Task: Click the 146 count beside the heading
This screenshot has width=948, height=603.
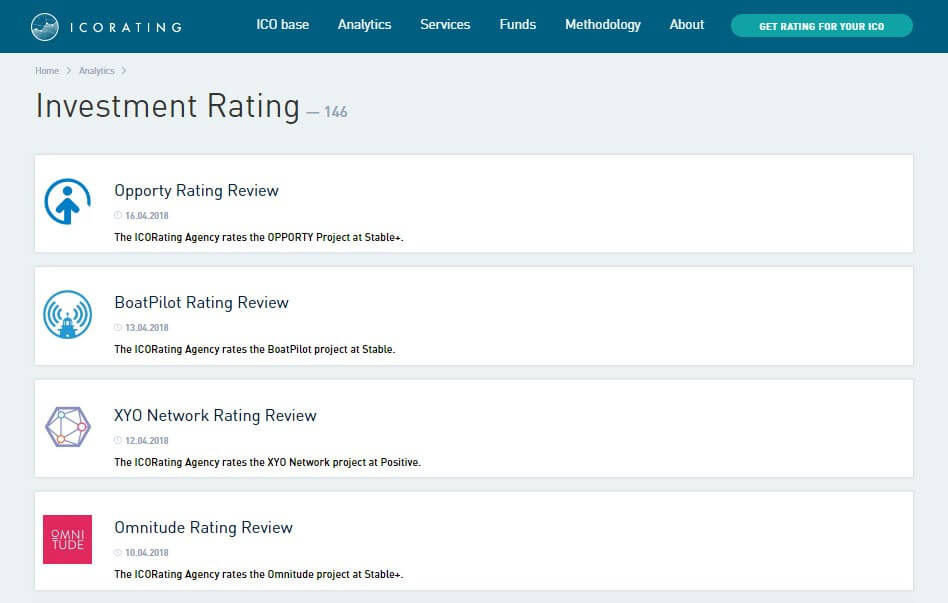Action: point(336,112)
